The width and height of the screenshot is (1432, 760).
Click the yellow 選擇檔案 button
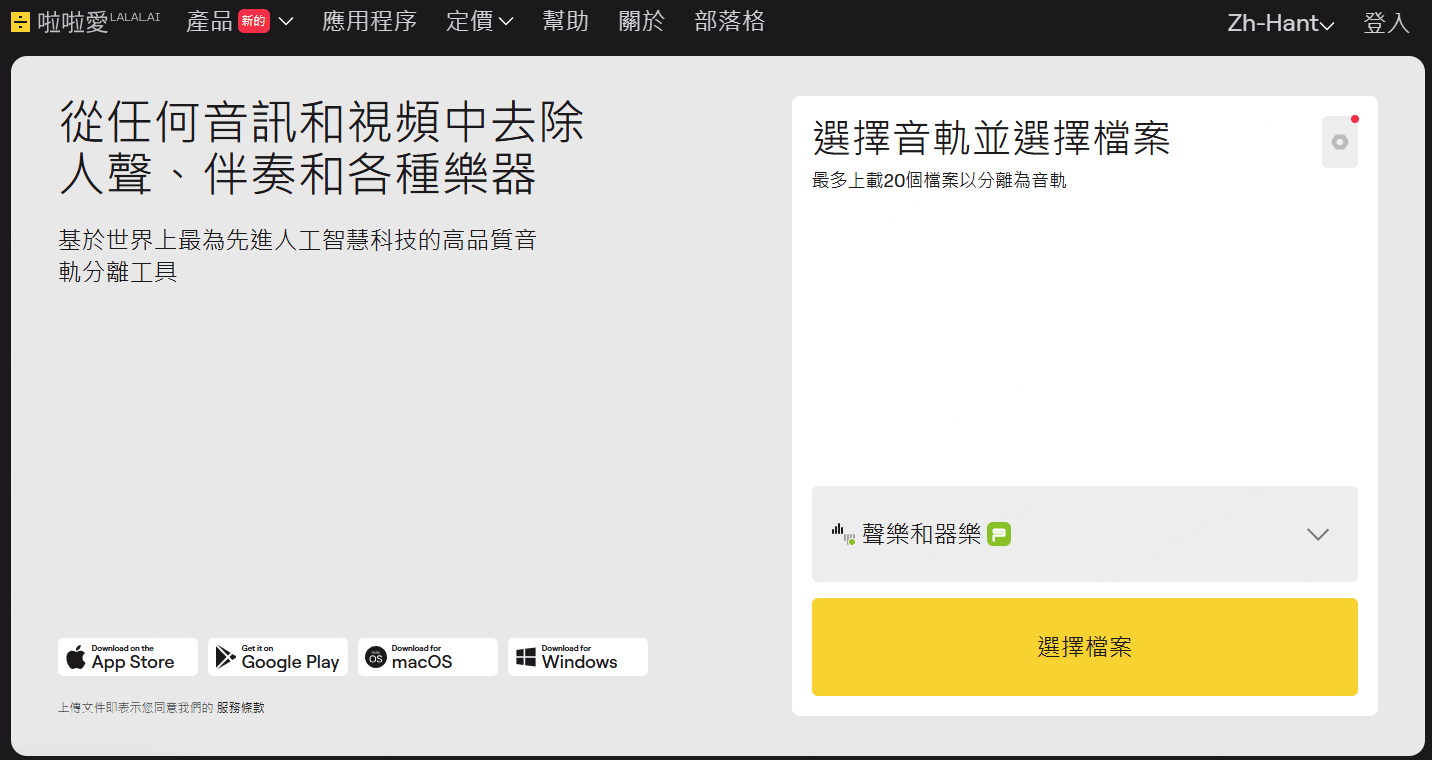click(x=1084, y=647)
